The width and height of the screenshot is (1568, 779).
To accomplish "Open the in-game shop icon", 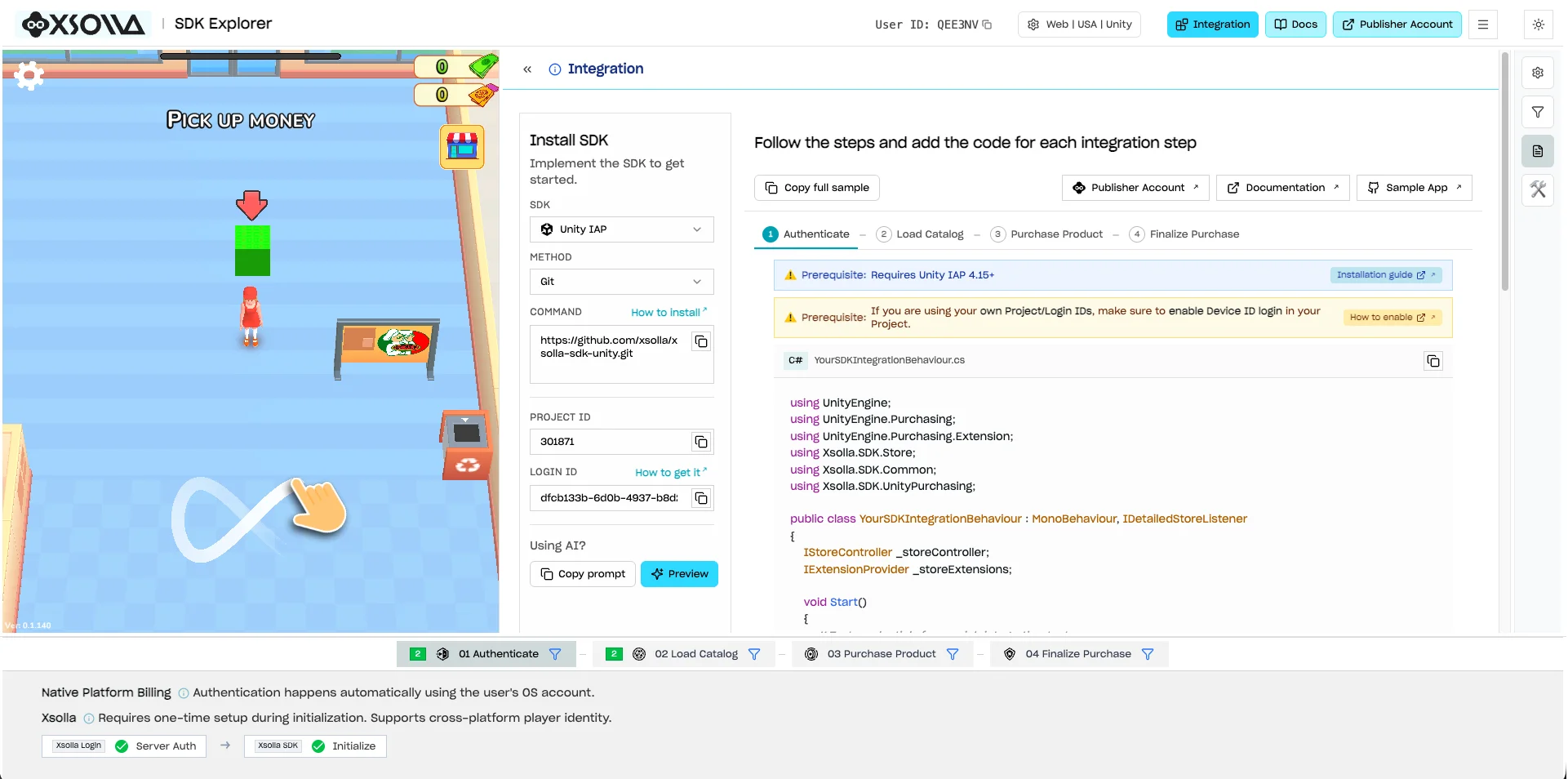I will [462, 147].
